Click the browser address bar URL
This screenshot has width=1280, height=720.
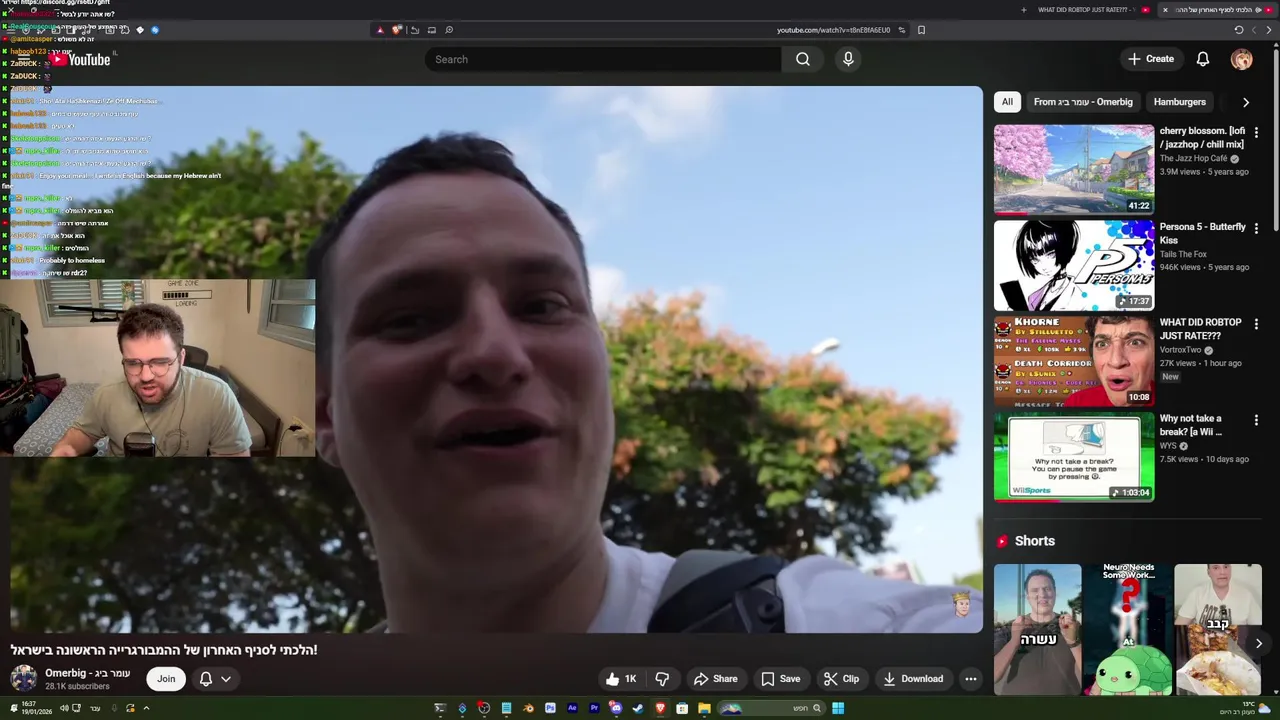833,30
